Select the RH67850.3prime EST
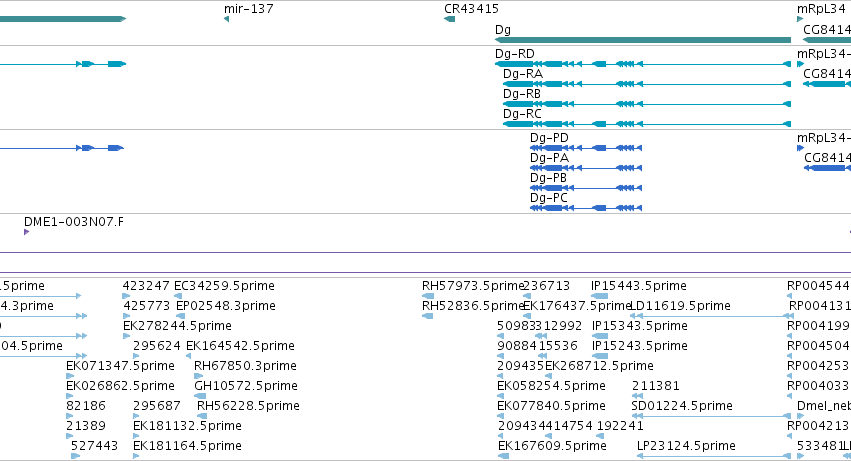The width and height of the screenshot is (851, 461). (x=199, y=376)
